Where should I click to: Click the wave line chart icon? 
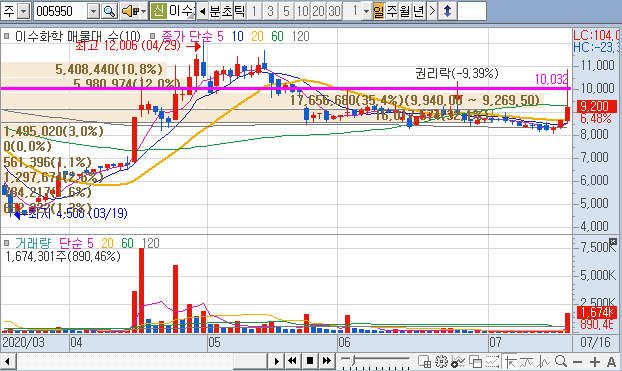tap(543, 361)
